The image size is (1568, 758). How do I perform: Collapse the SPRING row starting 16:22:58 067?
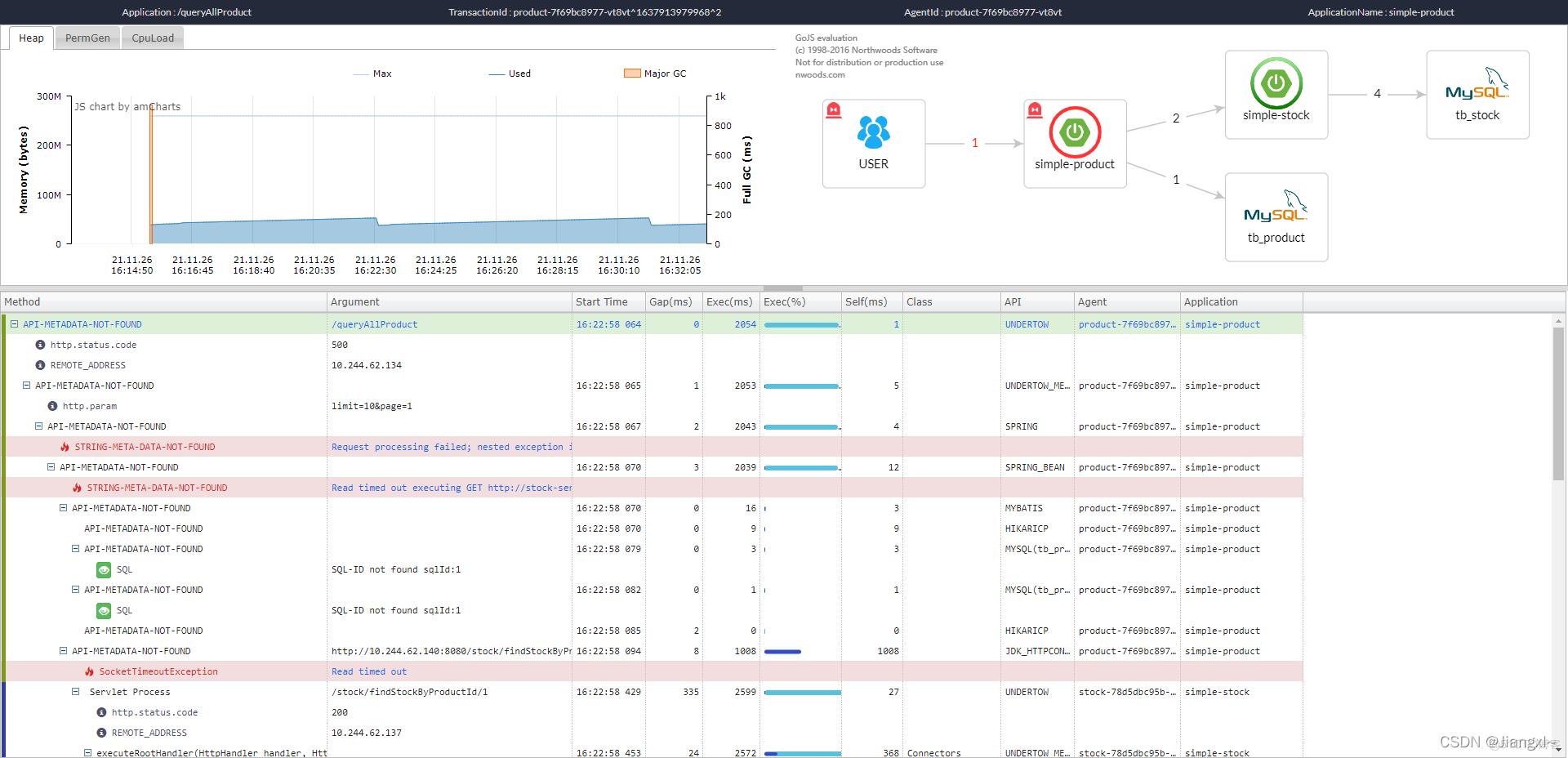coord(38,426)
